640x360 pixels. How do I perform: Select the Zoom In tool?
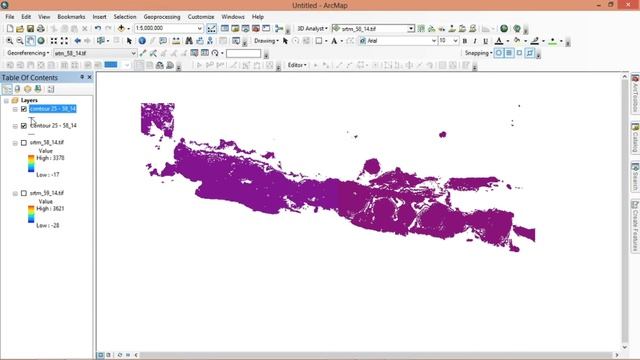[9, 41]
